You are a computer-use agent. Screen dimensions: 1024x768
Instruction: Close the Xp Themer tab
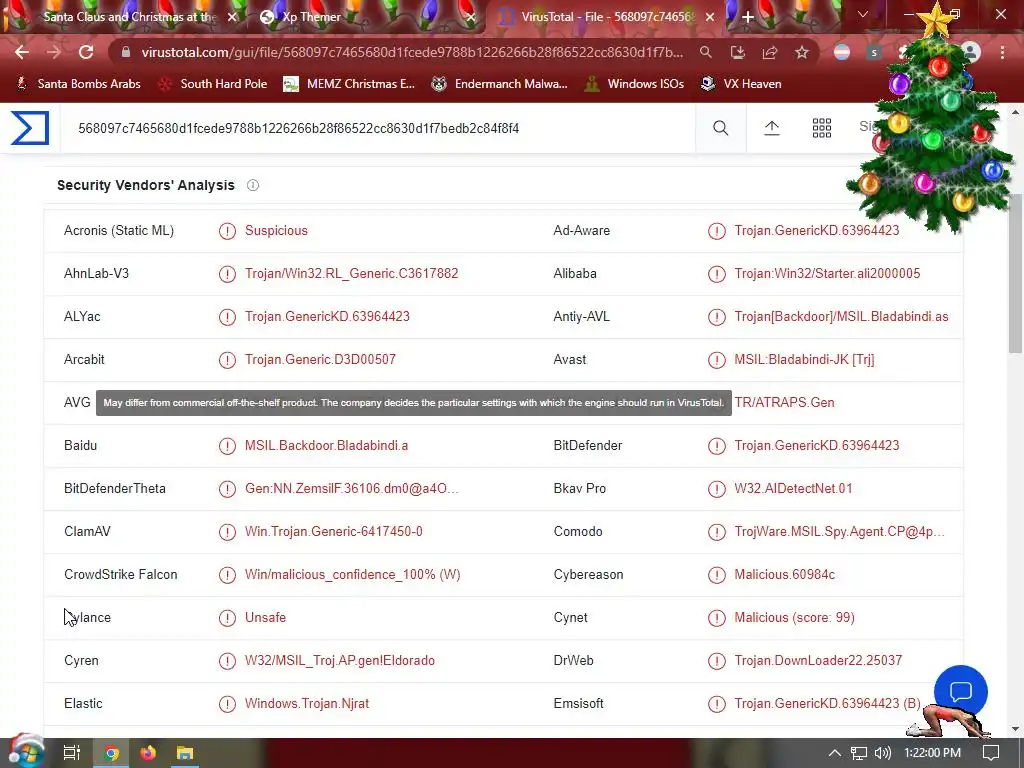point(471,17)
